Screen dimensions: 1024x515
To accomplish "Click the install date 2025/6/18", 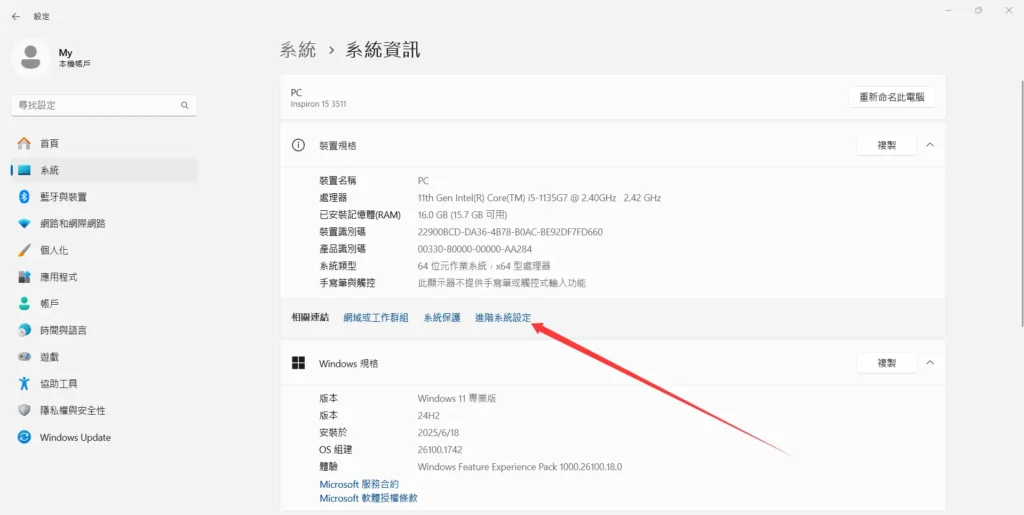I will (x=440, y=432).
